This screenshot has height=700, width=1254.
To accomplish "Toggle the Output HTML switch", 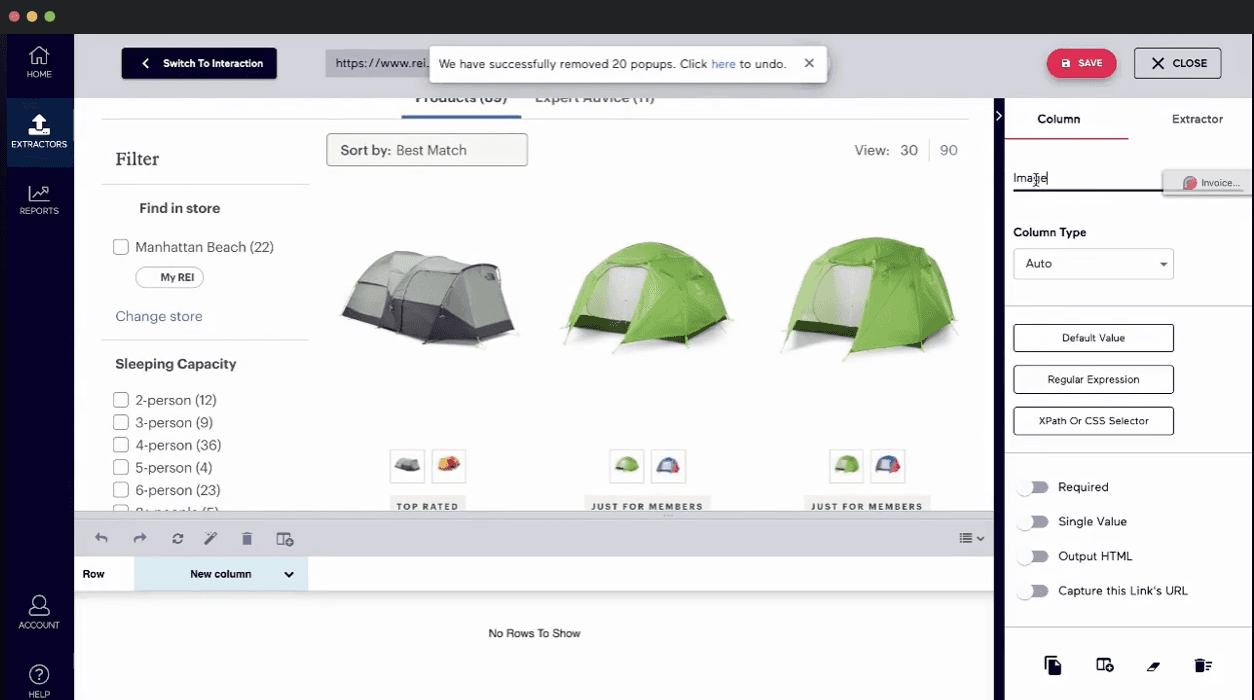I will pos(1033,556).
